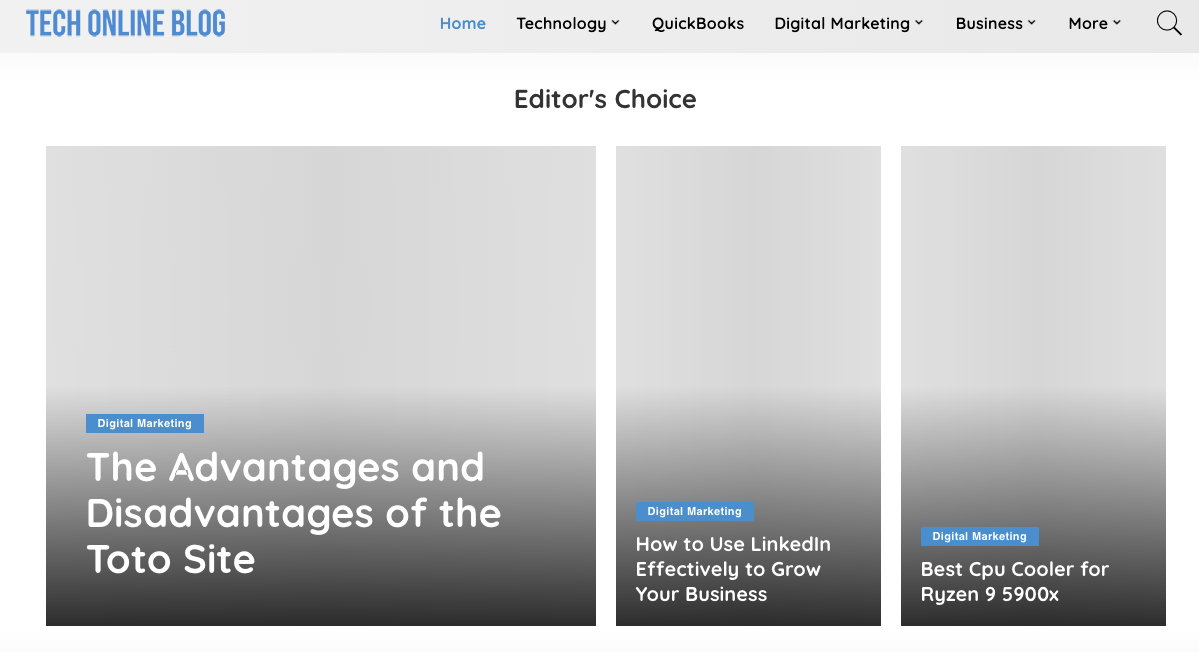
Task: Expand the Business menu chevron
Action: click(x=1032, y=23)
